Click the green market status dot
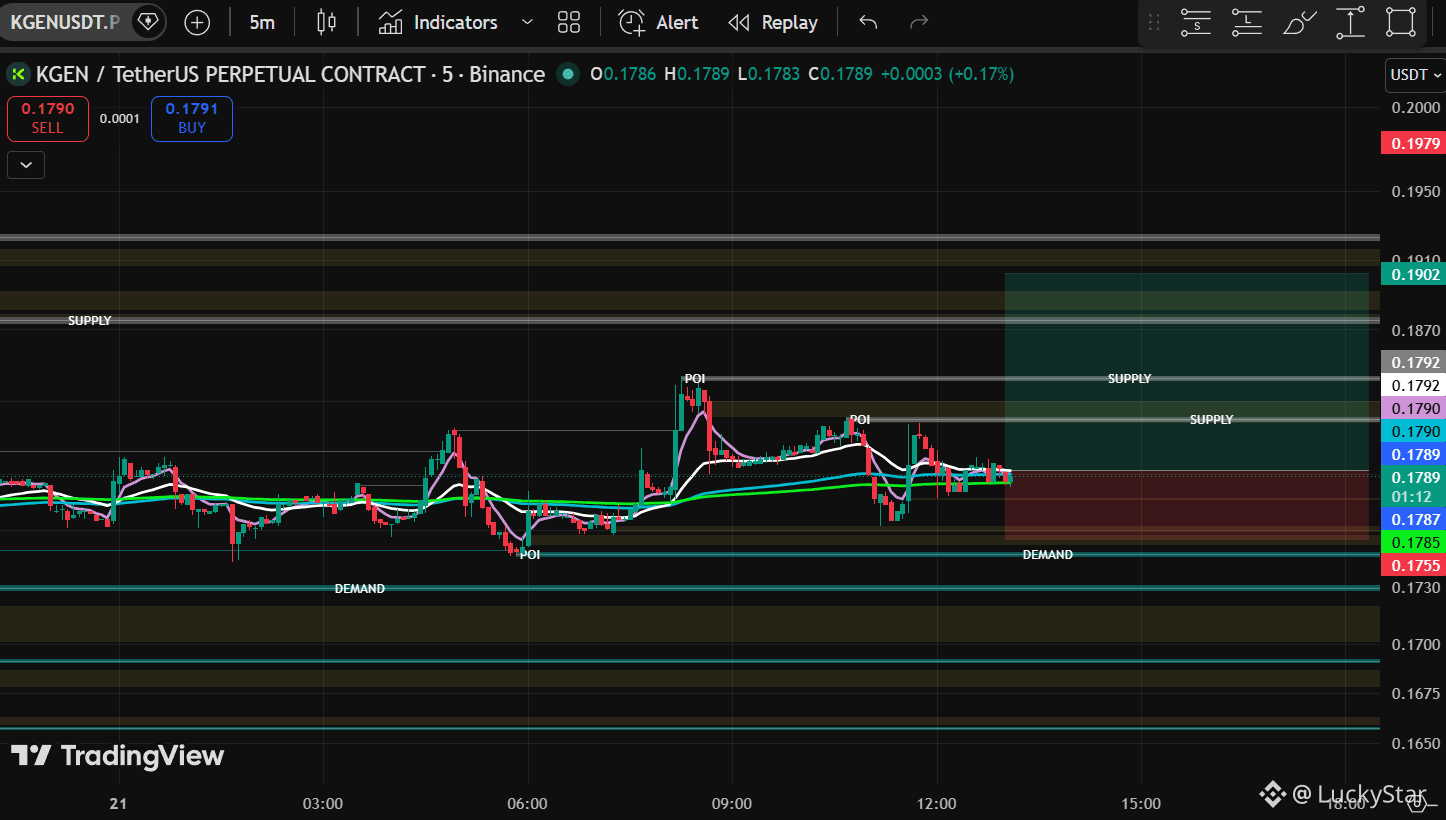 [x=568, y=74]
